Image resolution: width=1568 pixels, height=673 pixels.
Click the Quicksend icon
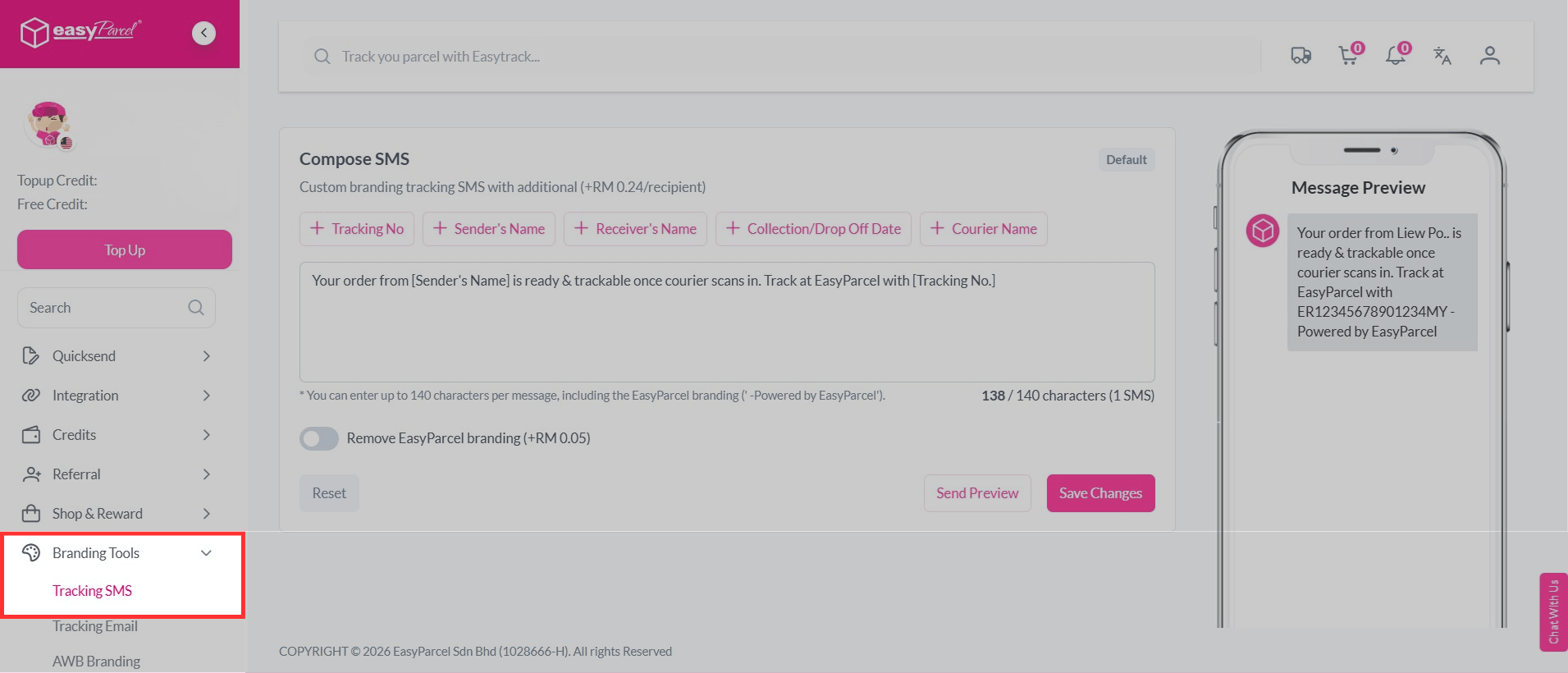(x=31, y=356)
